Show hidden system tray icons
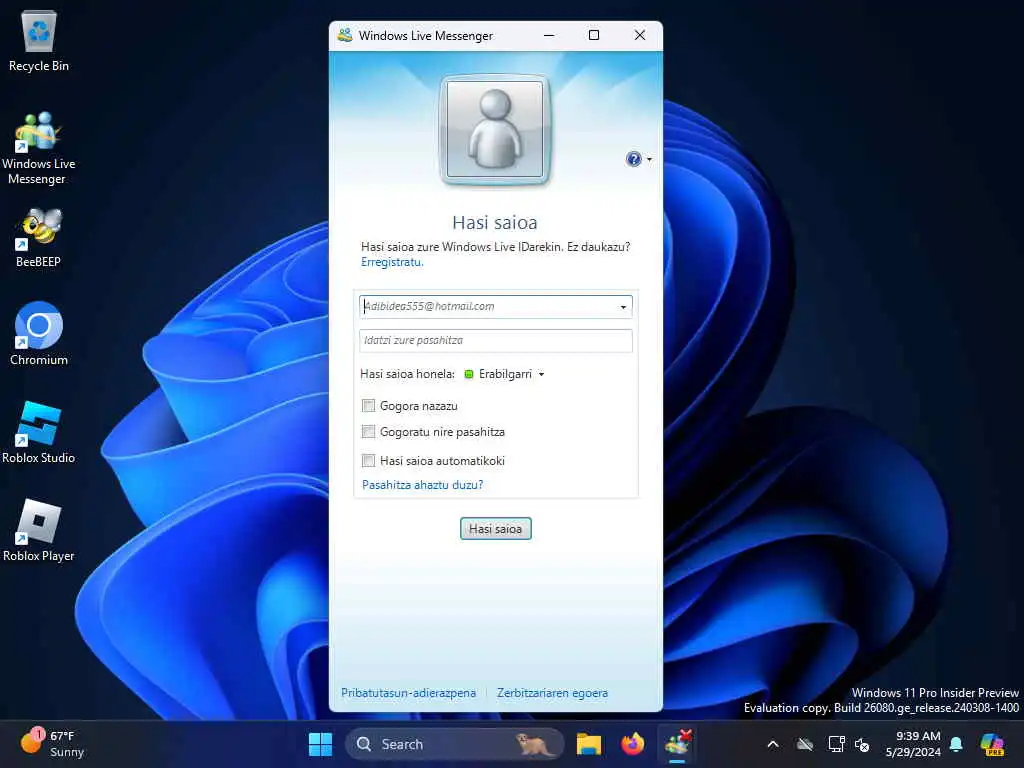The height and width of the screenshot is (768, 1024). click(773, 744)
